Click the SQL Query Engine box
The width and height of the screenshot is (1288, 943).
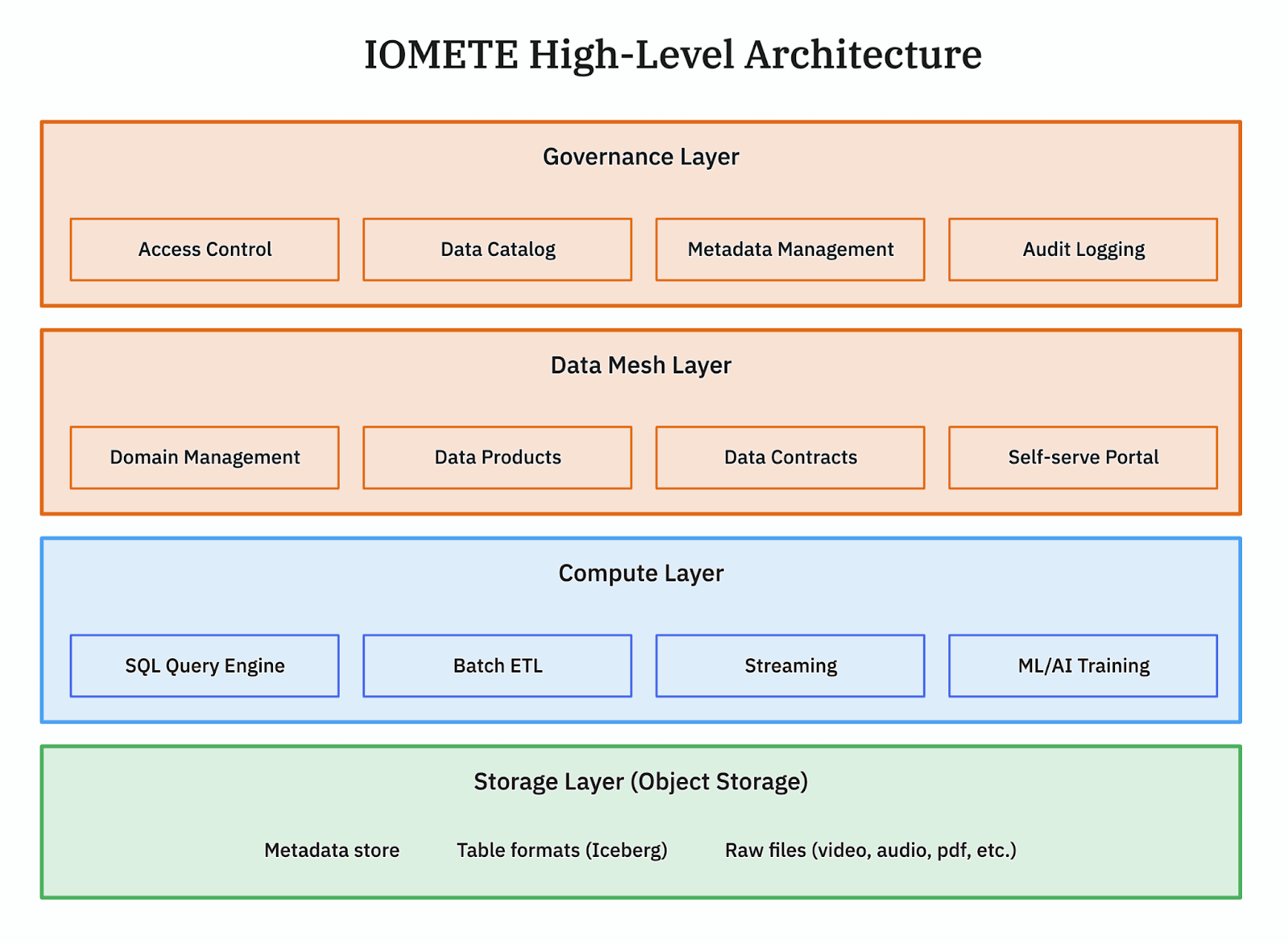204,666
